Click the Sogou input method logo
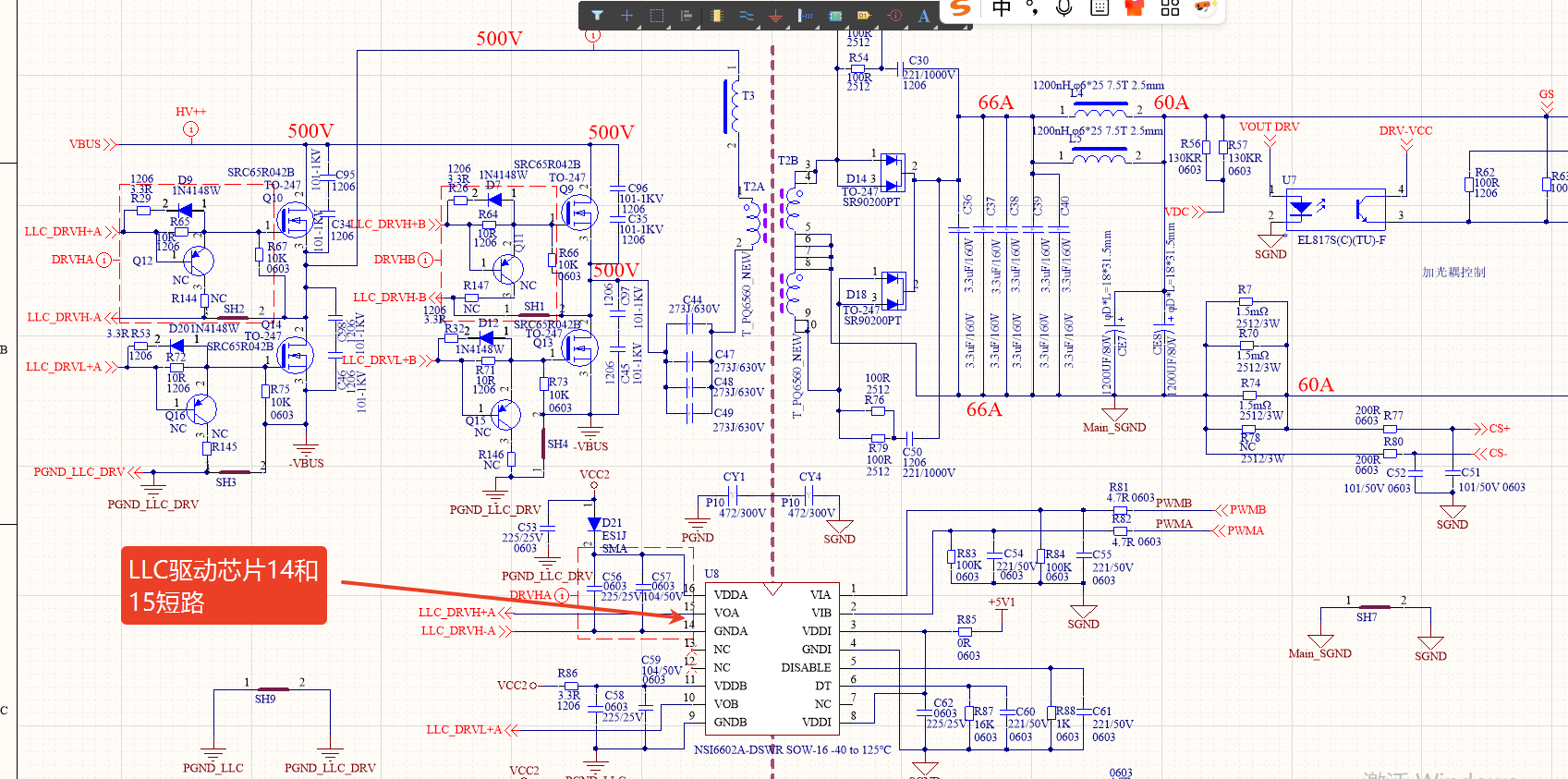 click(961, 8)
